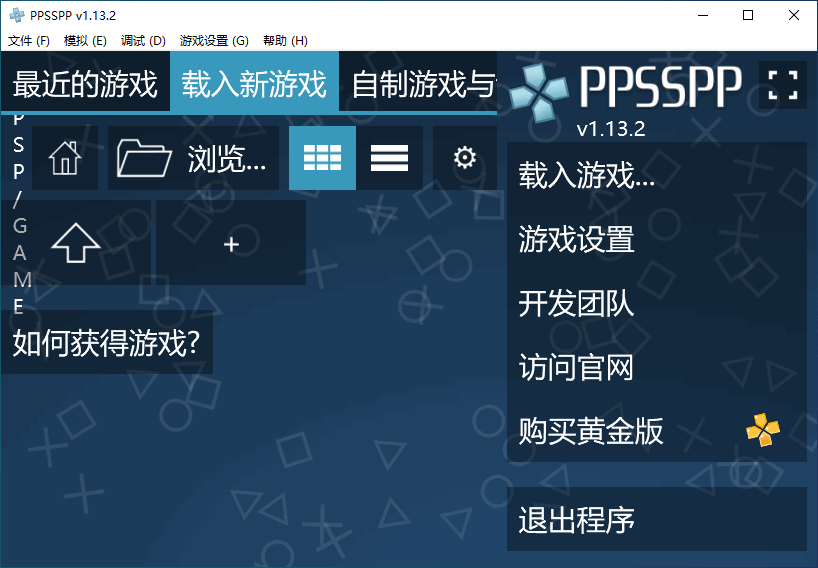Select the 自制游戏 tab

pyautogui.click(x=423, y=85)
